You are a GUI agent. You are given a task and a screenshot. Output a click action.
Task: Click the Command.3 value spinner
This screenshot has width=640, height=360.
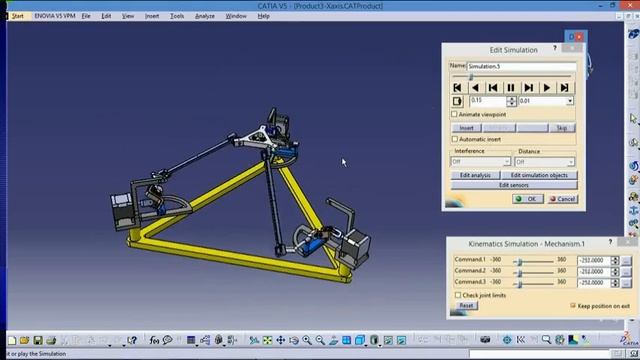[x=615, y=282]
